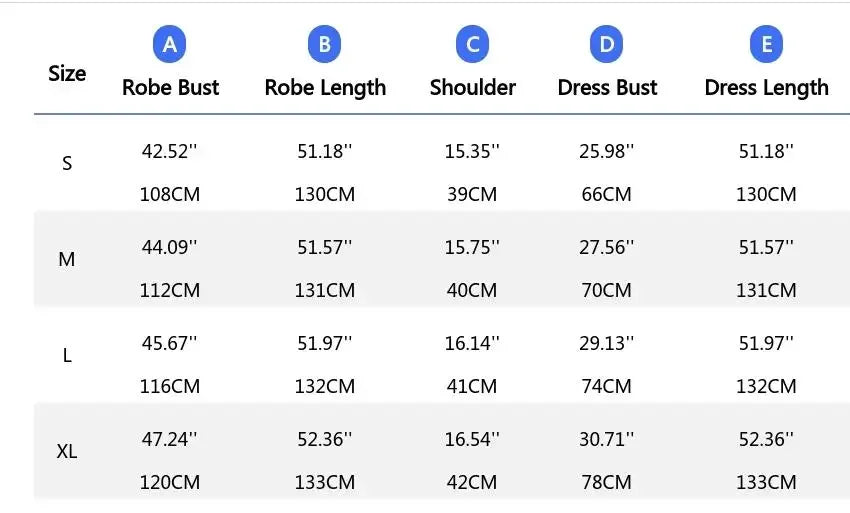Click the 40CM shoulder measurement
The height and width of the screenshot is (513, 850).
(472, 290)
